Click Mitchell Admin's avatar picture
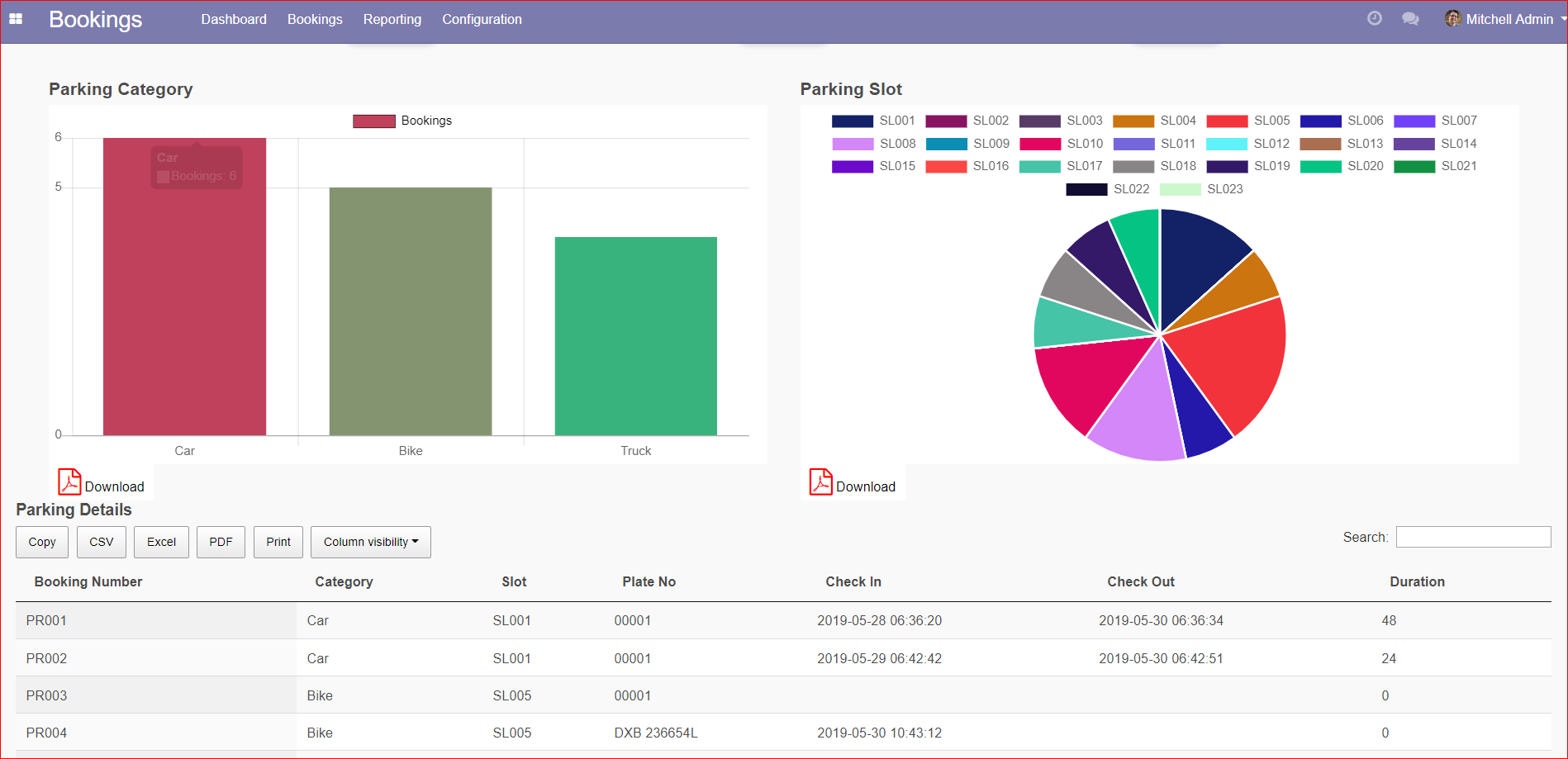 (1452, 19)
